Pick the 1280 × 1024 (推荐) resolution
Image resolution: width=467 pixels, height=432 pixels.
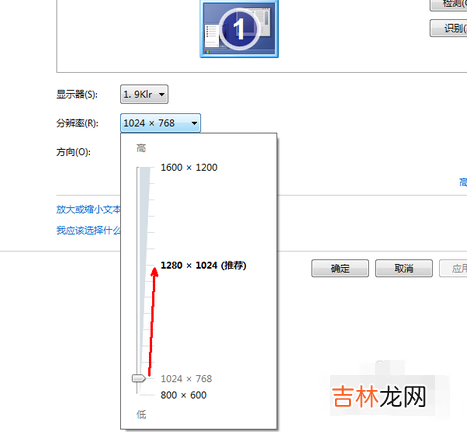(x=203, y=265)
